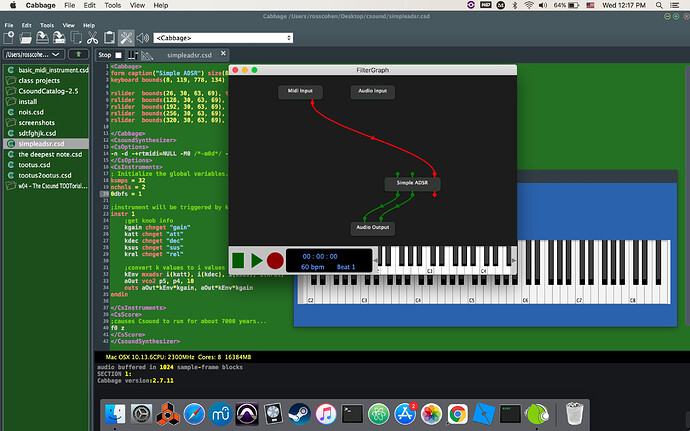Select tootus.csd in the file list

[x=46, y=165]
